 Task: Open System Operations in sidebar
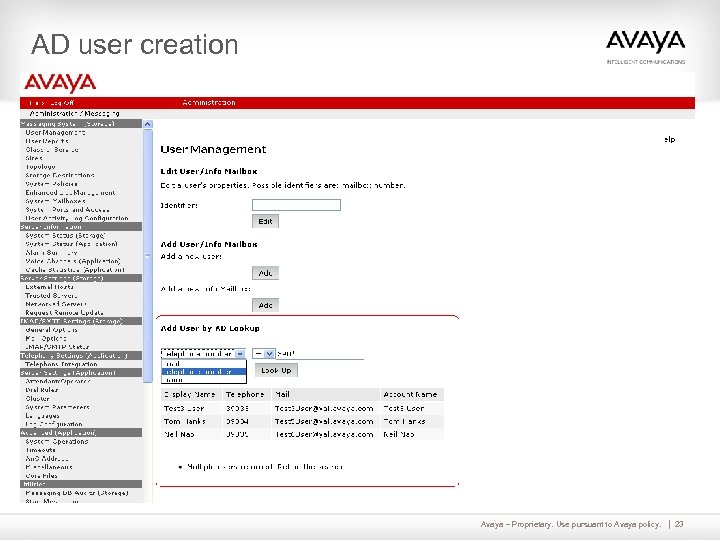(x=57, y=441)
